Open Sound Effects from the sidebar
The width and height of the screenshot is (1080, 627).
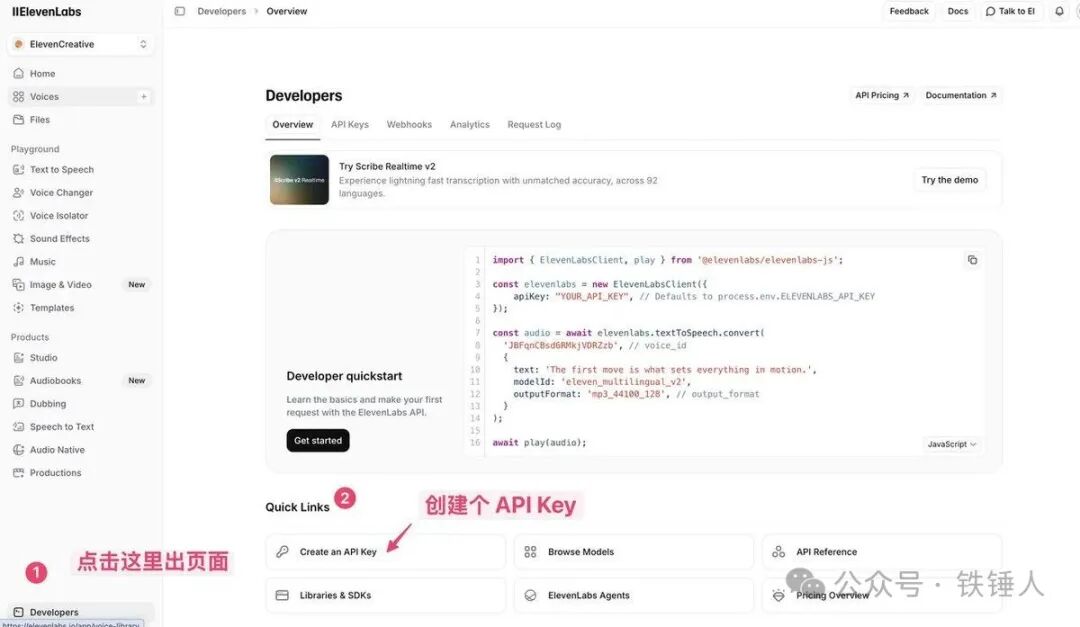pyautogui.click(x=59, y=239)
